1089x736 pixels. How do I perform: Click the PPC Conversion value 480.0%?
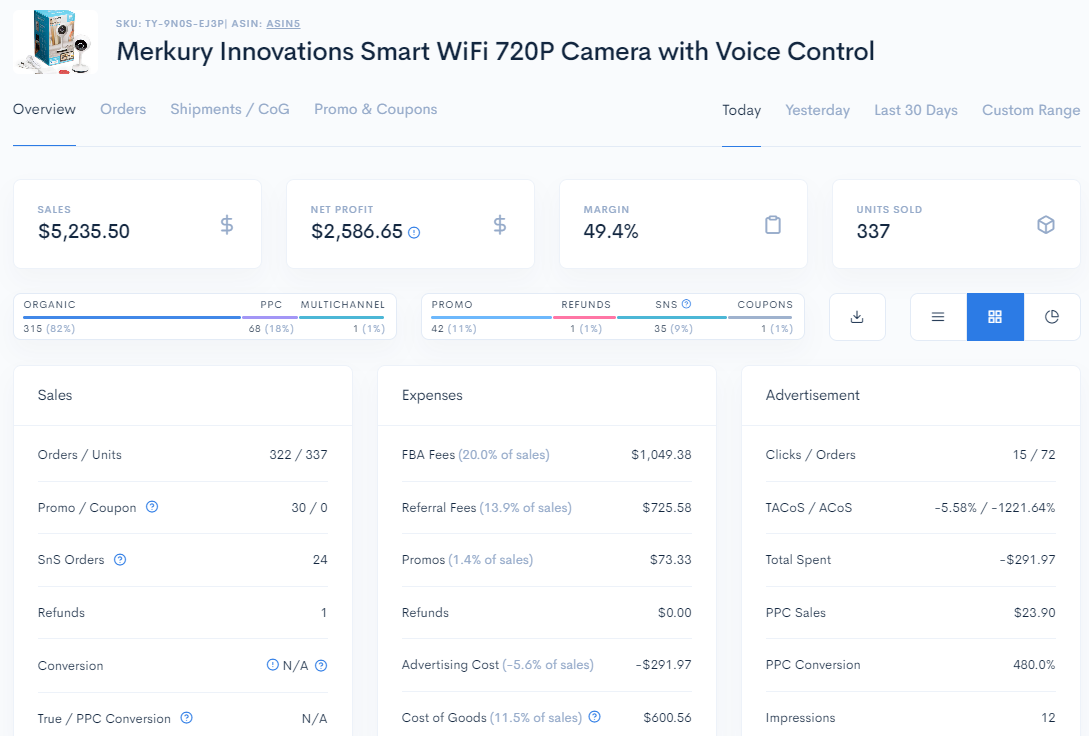[x=1034, y=664]
